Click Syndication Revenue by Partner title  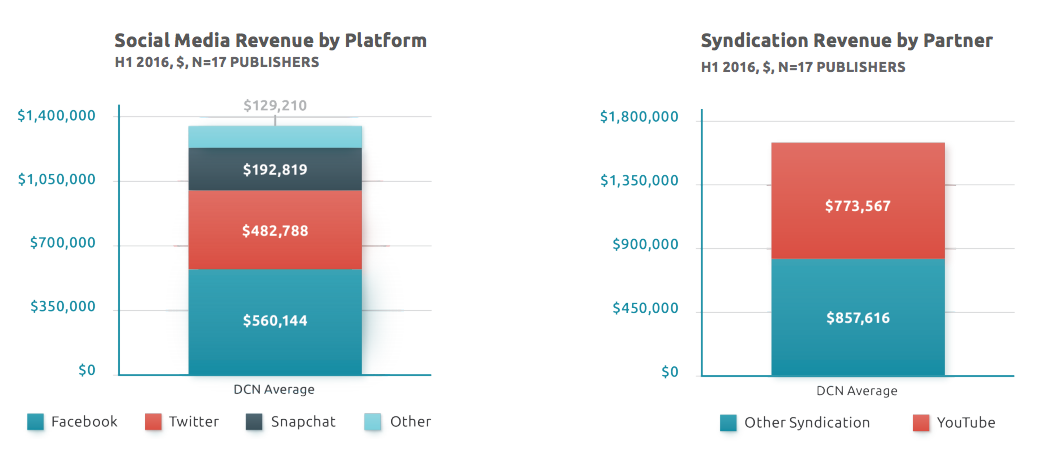click(846, 41)
